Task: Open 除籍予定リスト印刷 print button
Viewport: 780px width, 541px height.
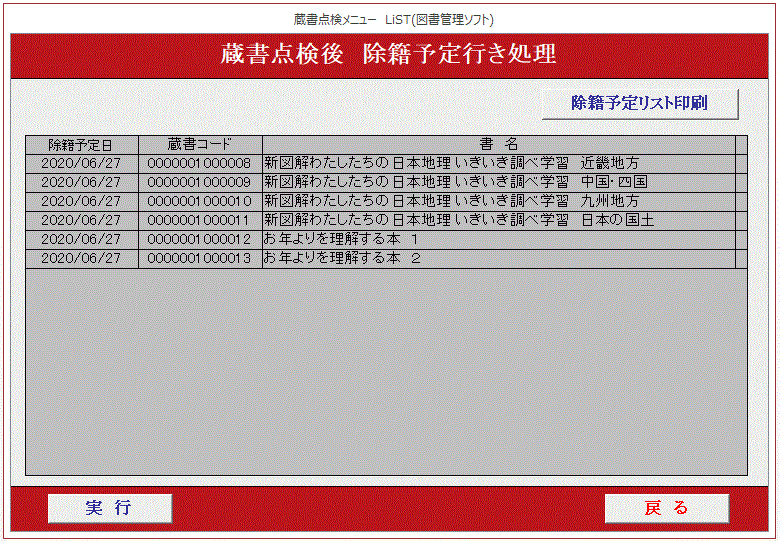Action: (x=640, y=104)
